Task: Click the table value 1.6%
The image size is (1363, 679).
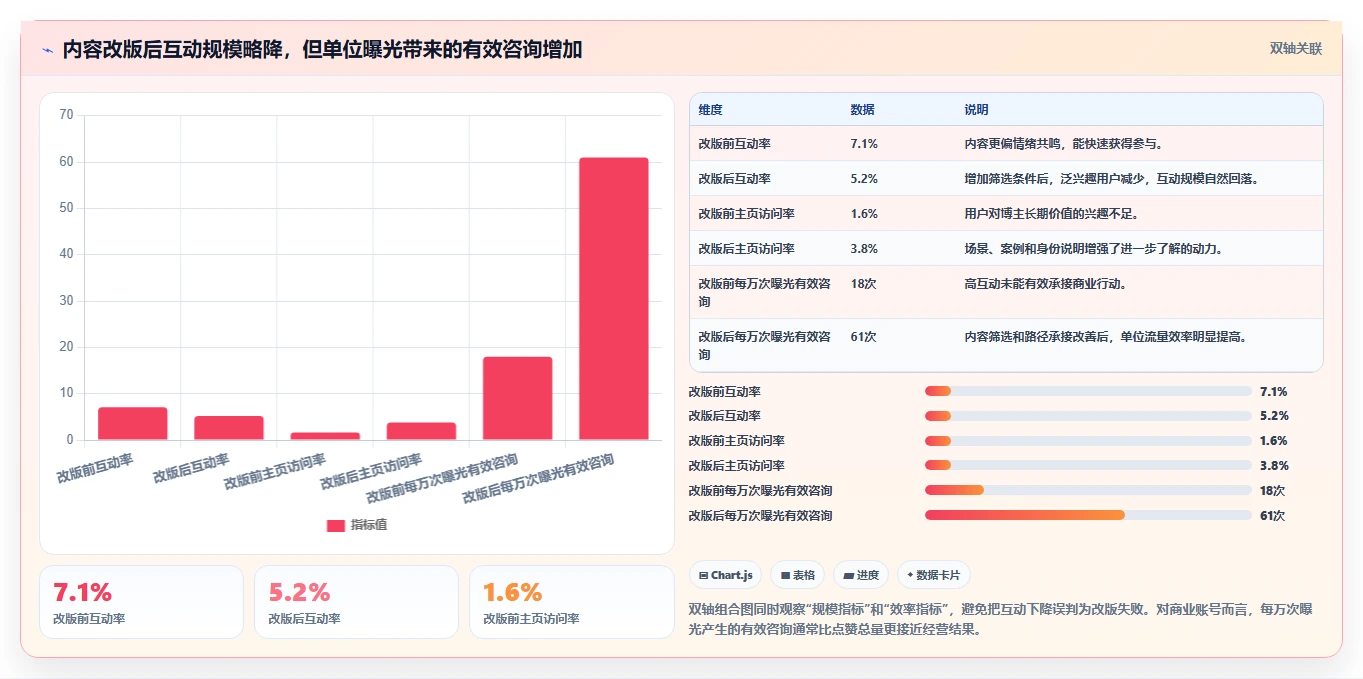Action: click(x=864, y=214)
